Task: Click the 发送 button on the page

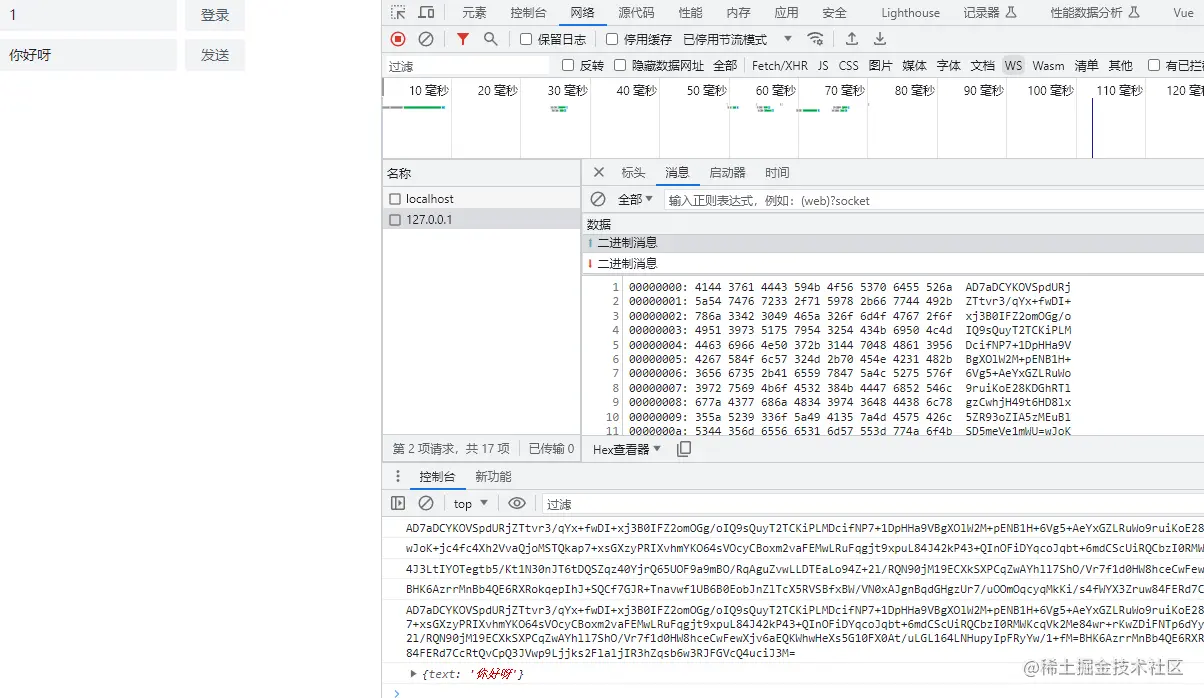Action: pos(215,55)
